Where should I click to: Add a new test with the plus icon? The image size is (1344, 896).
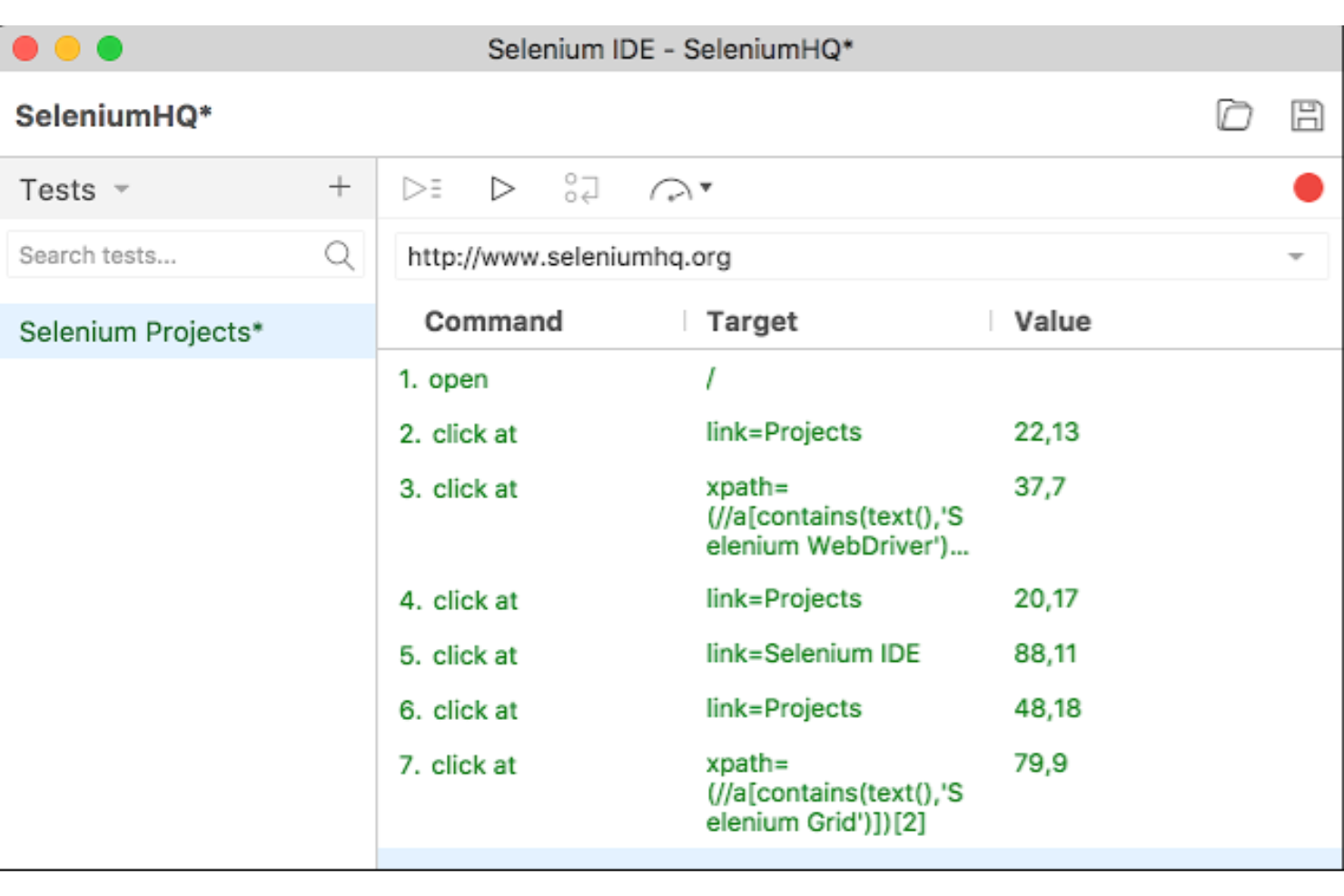click(x=339, y=187)
